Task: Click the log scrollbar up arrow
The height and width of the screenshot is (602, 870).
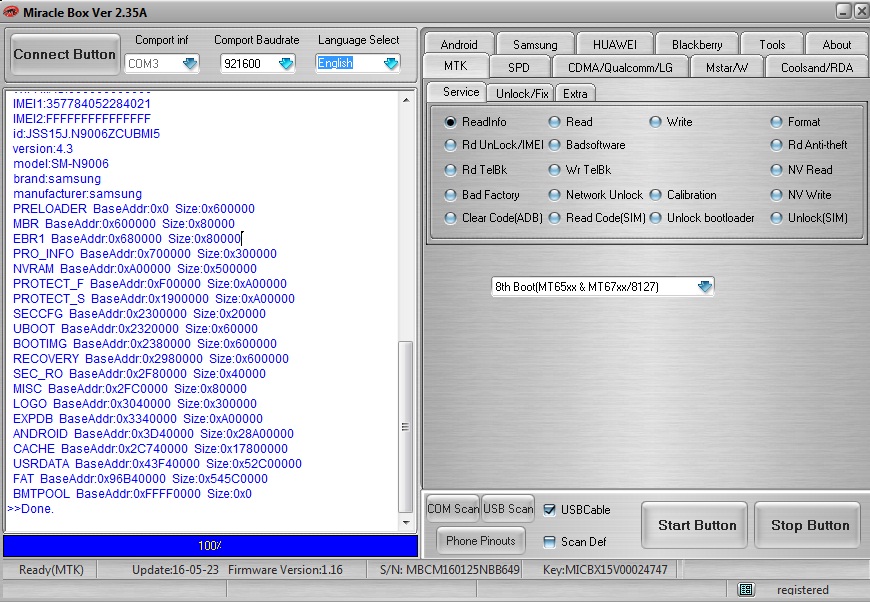Action: (x=406, y=100)
